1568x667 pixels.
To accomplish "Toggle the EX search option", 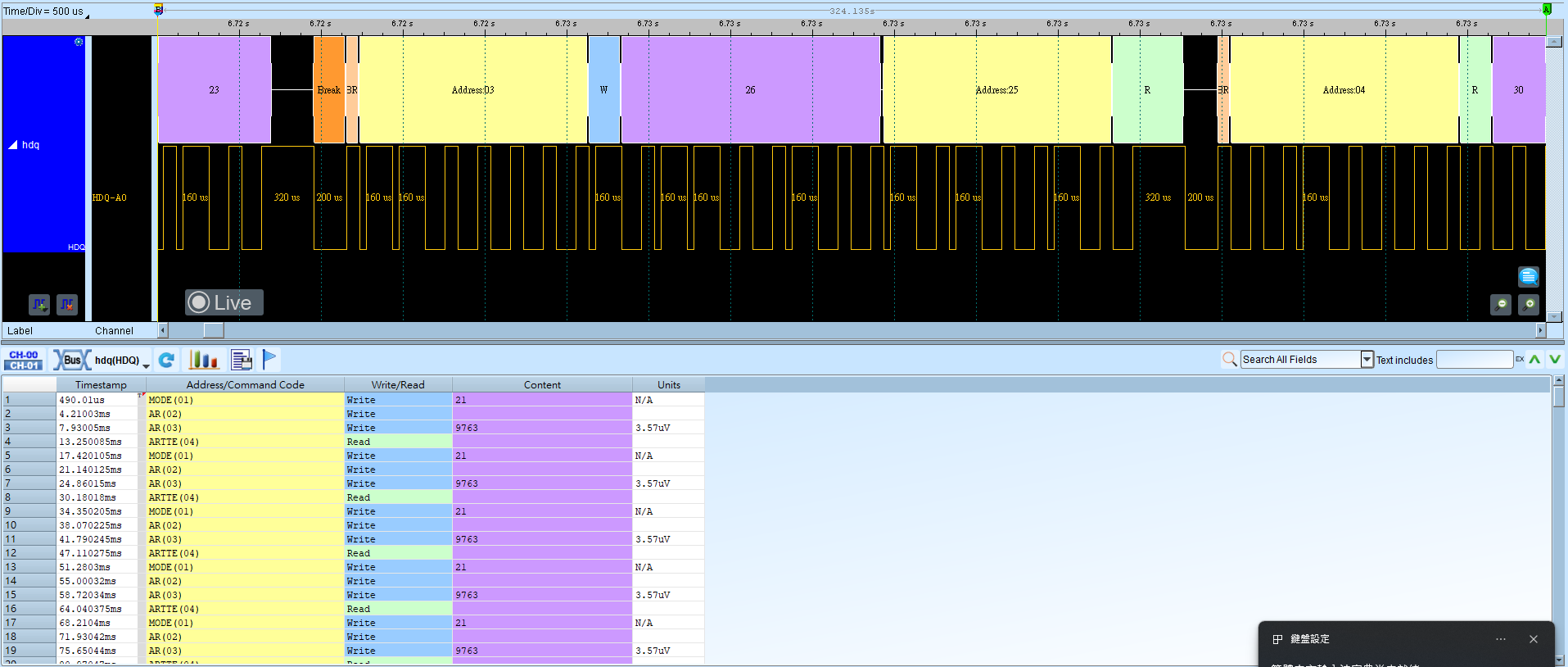I will tap(1520, 359).
